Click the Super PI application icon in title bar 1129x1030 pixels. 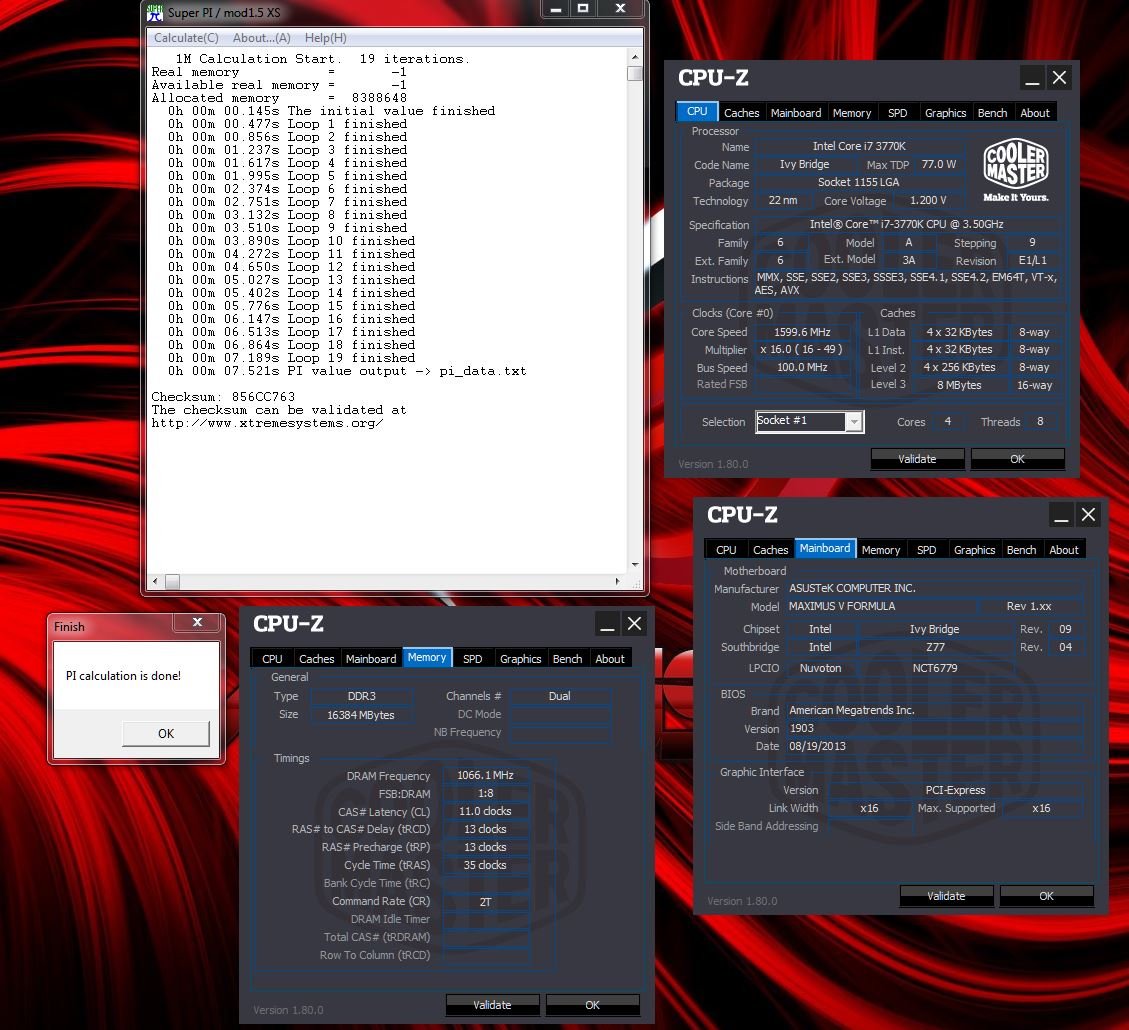tap(155, 12)
